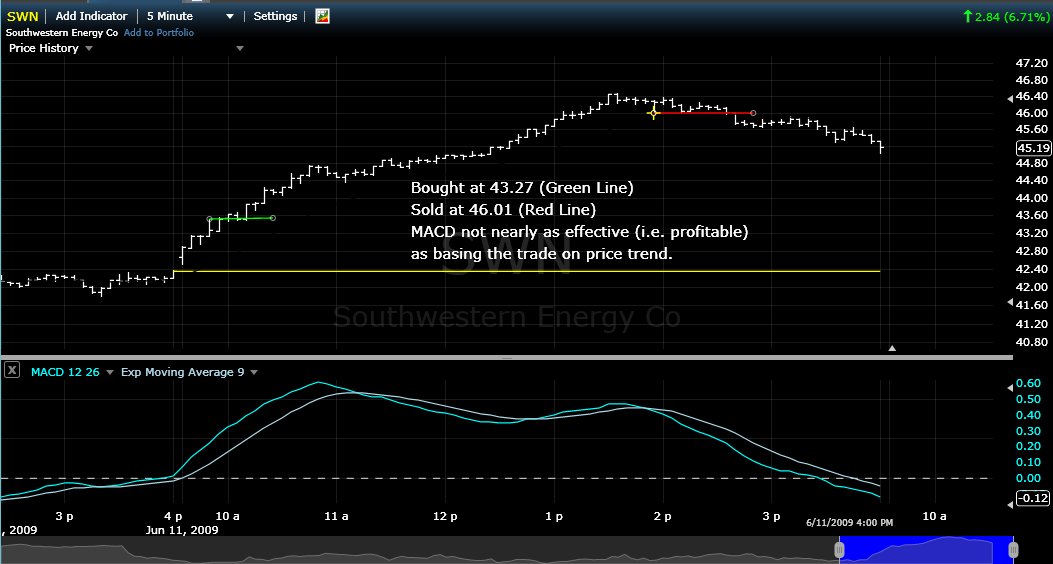Click Add to Portfolio link

pyautogui.click(x=159, y=32)
